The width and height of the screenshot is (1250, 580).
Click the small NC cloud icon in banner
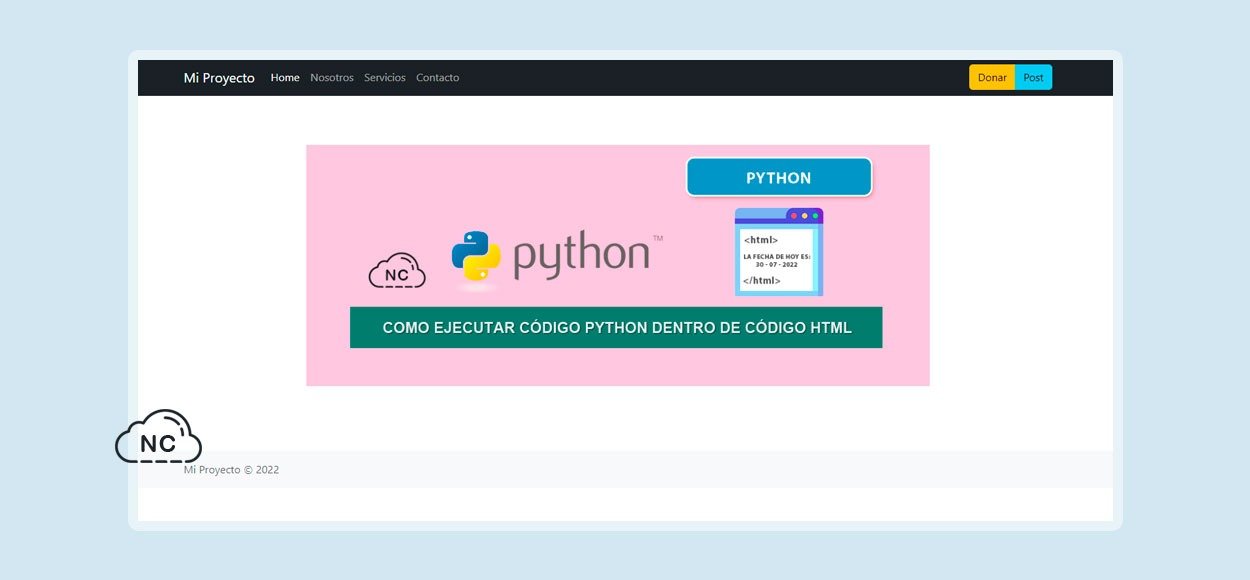click(397, 271)
